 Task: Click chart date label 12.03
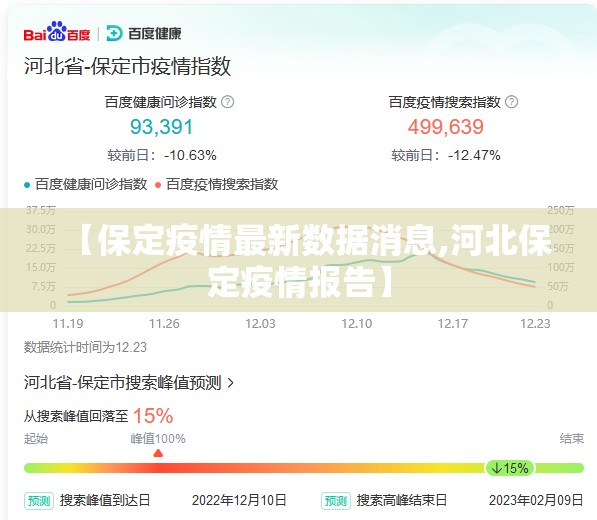click(x=260, y=324)
